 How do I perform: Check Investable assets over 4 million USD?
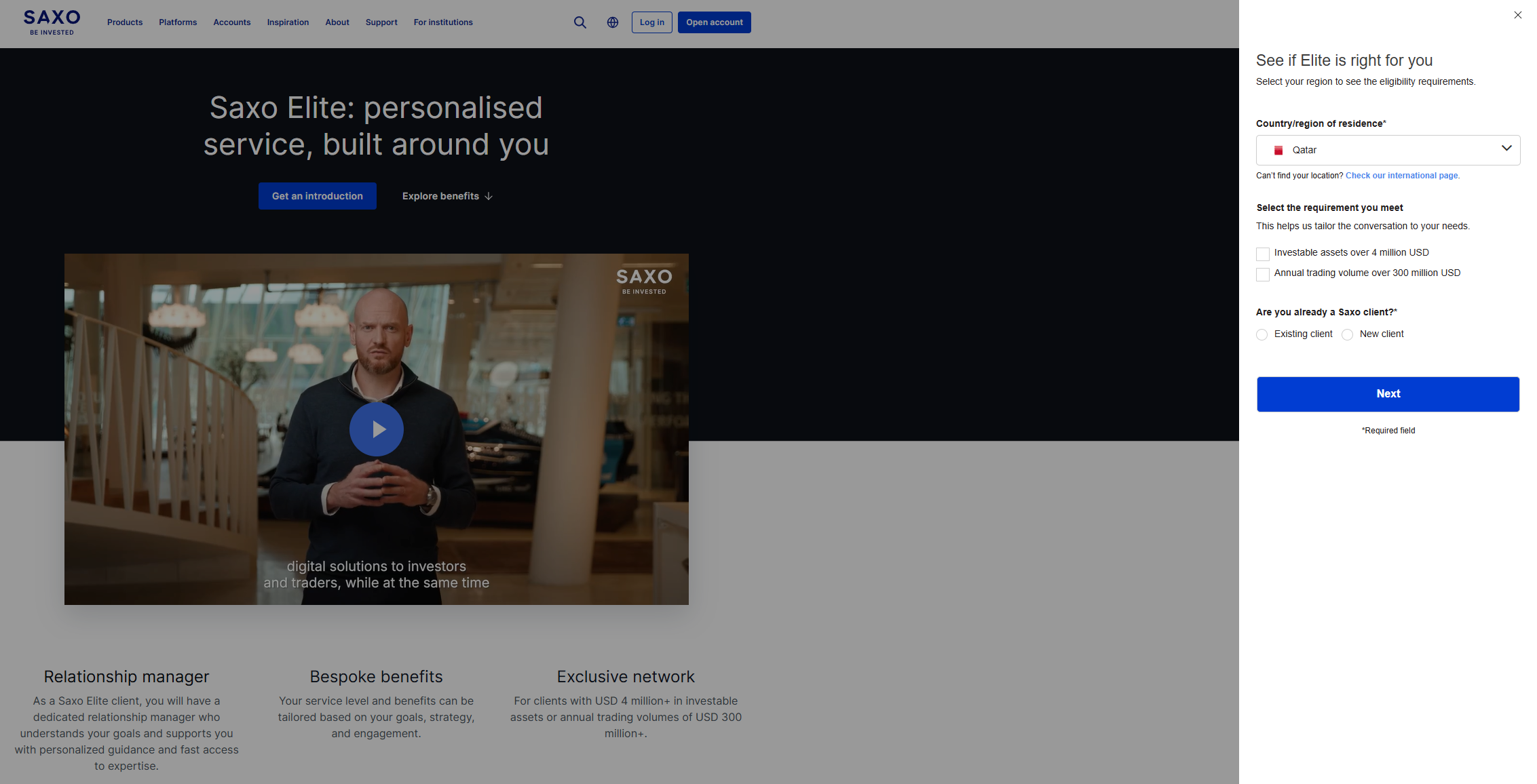(x=1262, y=254)
